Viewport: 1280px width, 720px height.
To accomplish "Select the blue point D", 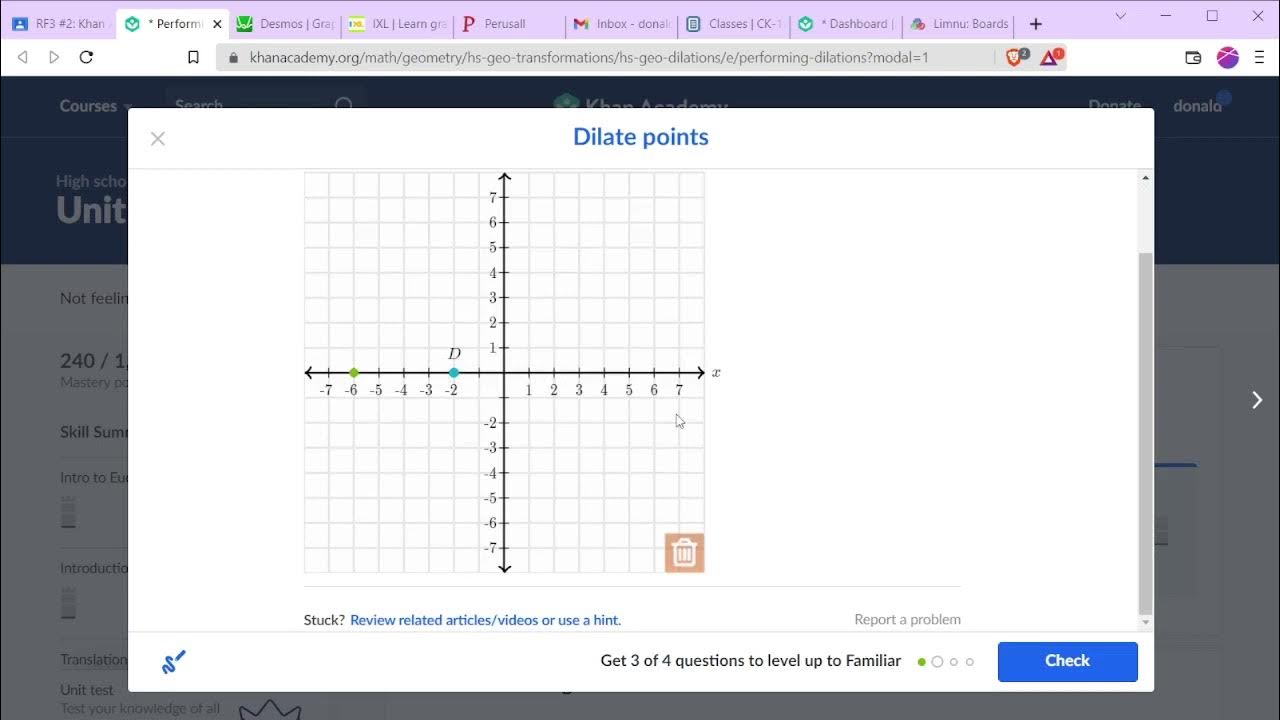I will click(453, 372).
